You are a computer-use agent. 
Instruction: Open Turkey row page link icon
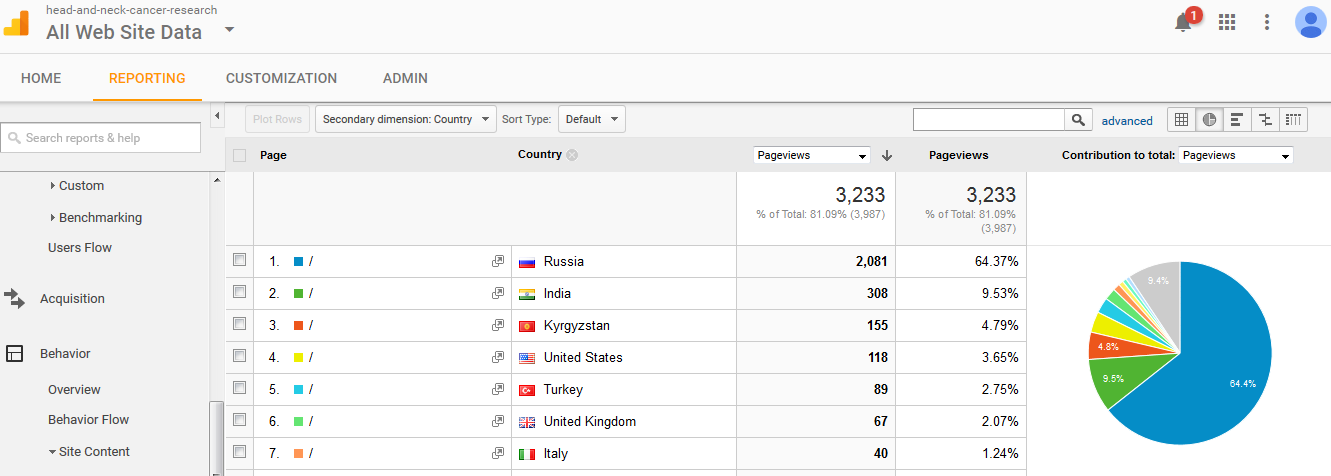[497, 390]
